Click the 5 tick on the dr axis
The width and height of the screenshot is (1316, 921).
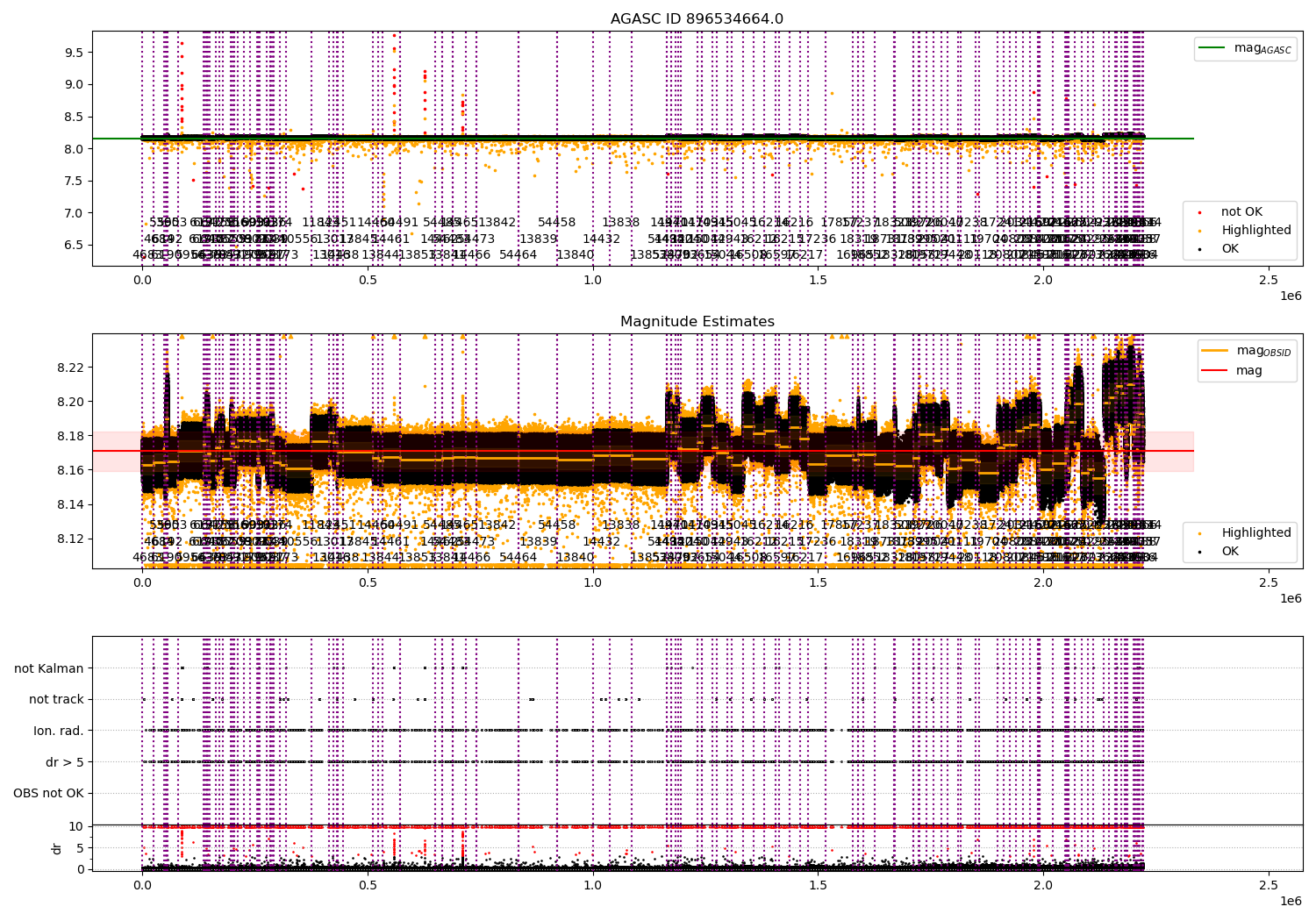point(80,847)
